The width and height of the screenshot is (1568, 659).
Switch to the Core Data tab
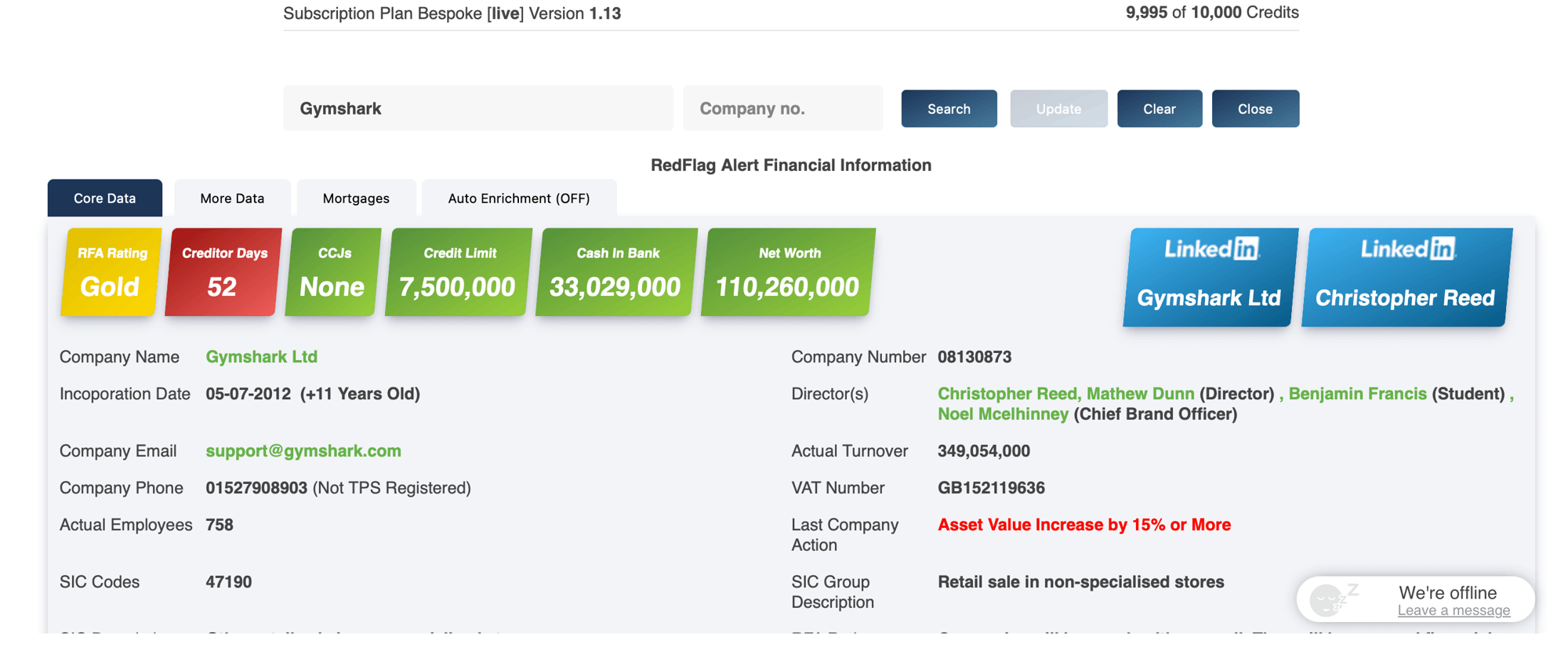[x=105, y=198]
